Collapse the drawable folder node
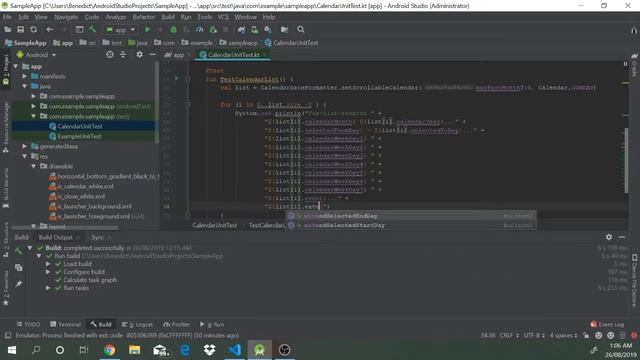The height and width of the screenshot is (360, 640). tap(34, 166)
